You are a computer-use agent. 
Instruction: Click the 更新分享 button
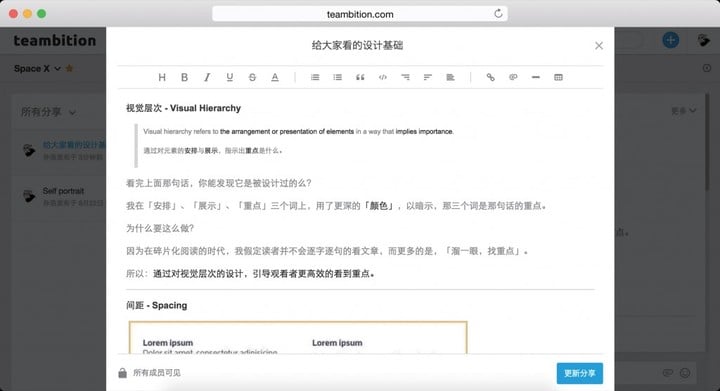[x=579, y=373]
